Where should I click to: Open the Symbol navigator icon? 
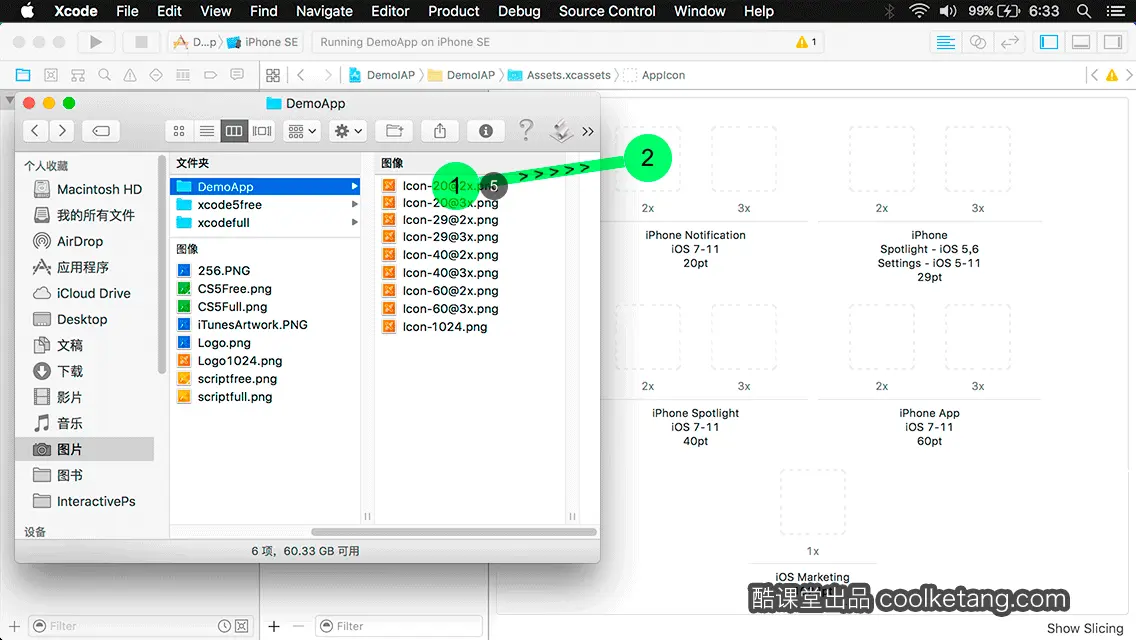click(x=78, y=75)
